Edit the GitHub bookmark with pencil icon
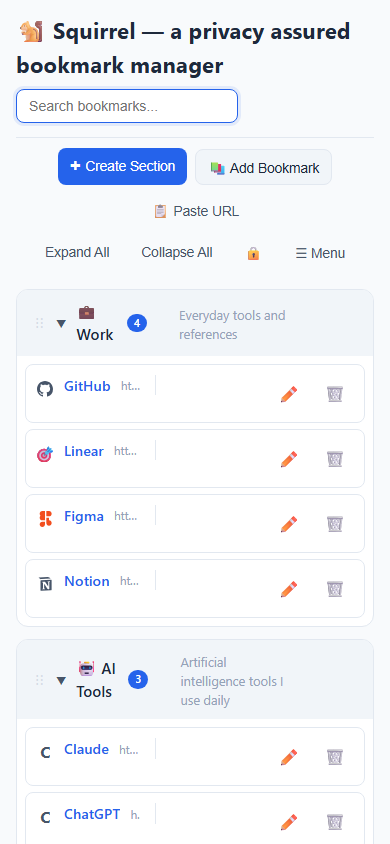Screen dimensions: 390x844 [x=289, y=394]
